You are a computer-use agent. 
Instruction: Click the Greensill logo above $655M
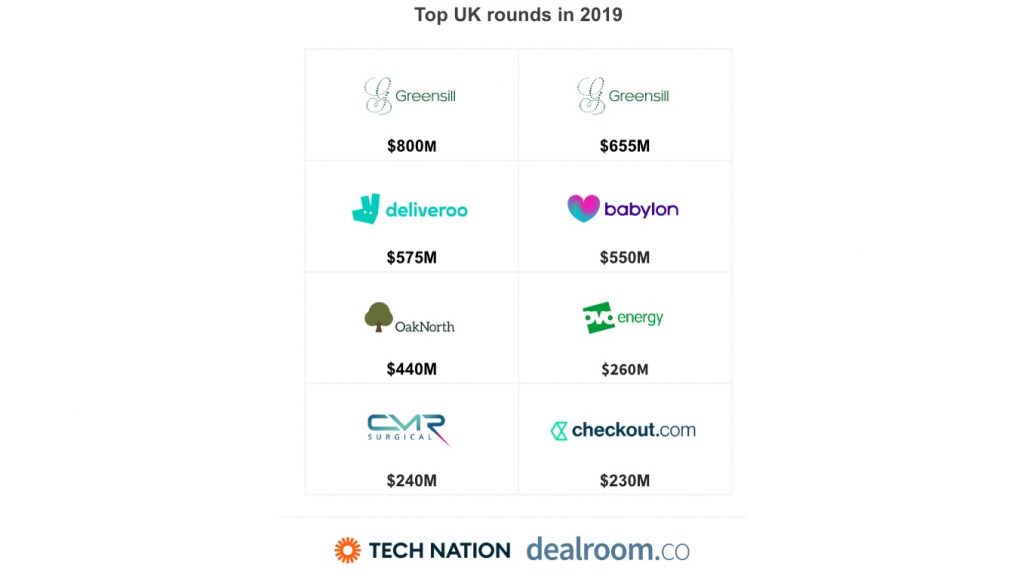(x=623, y=96)
